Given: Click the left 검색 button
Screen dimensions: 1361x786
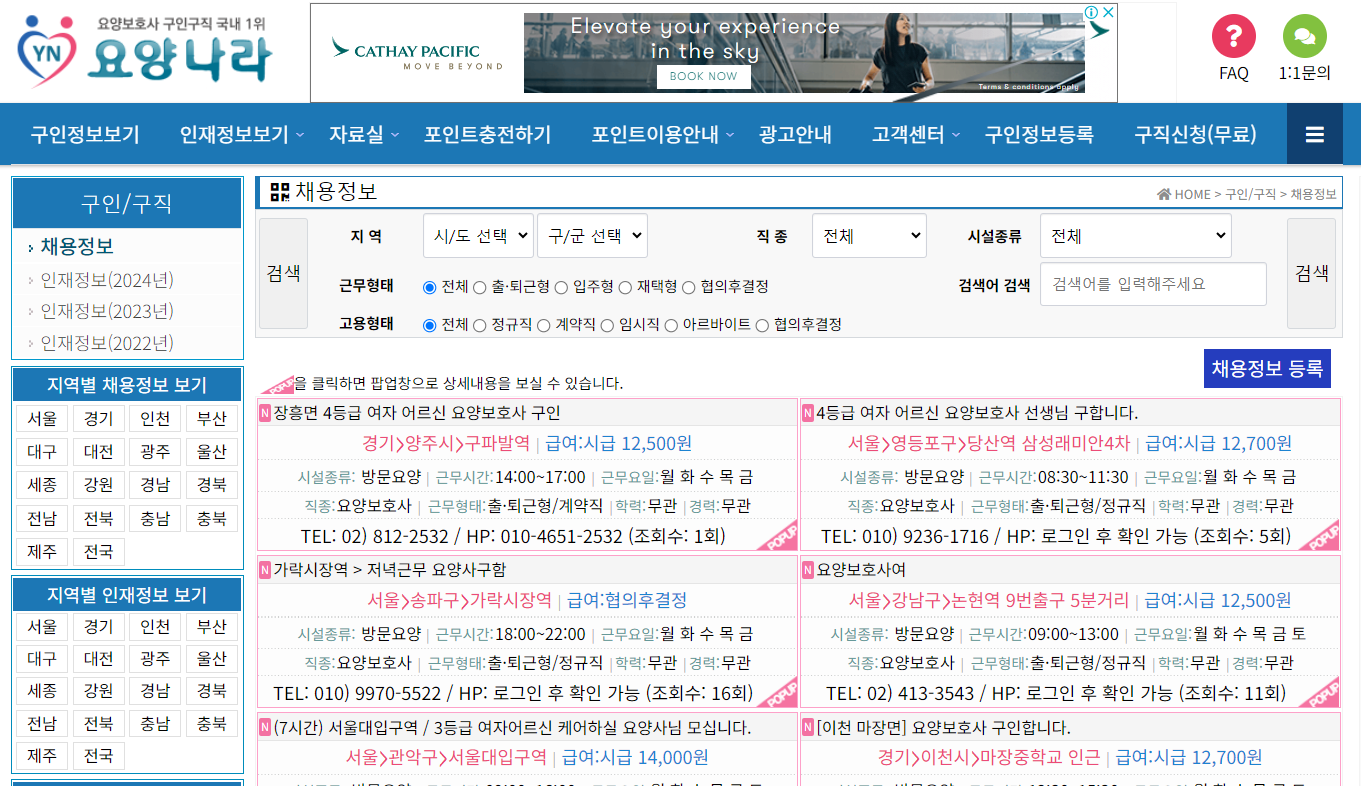Looking at the screenshot, I should 284,274.
